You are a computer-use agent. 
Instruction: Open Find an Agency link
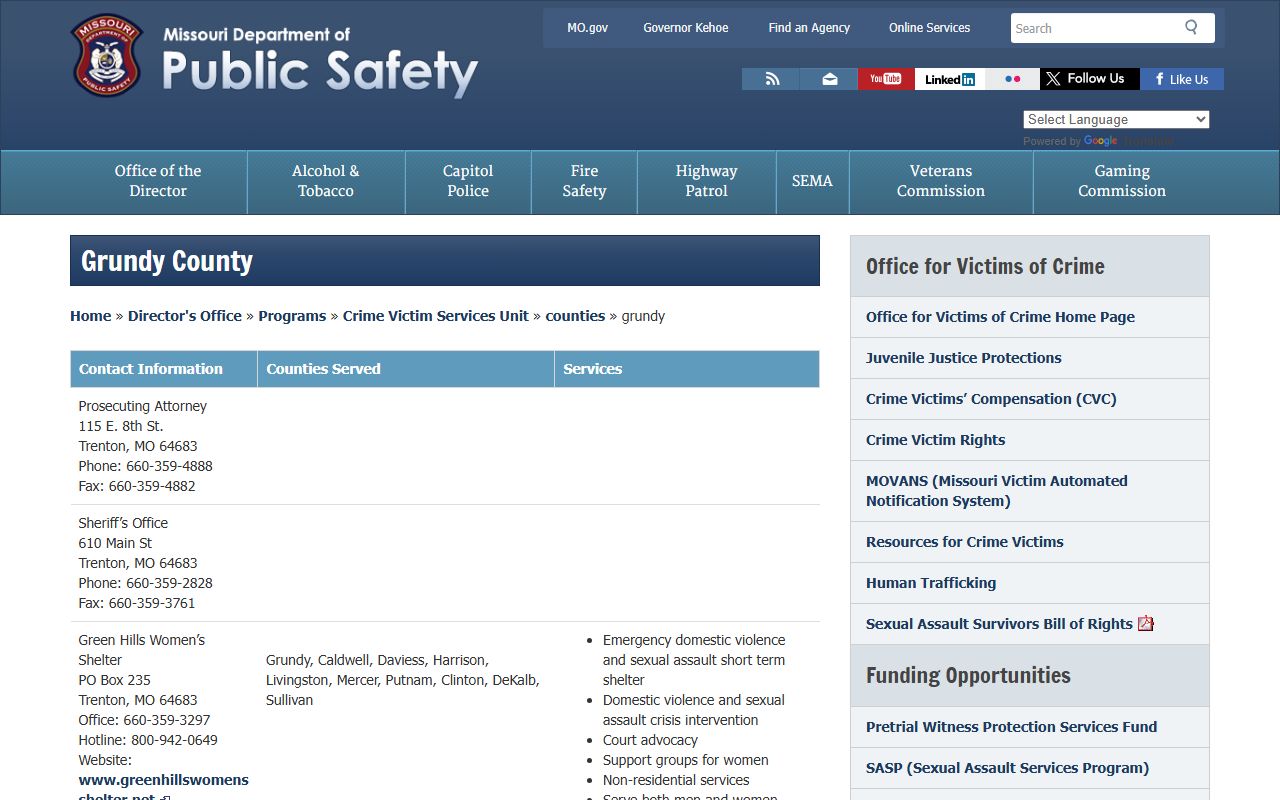tap(809, 28)
